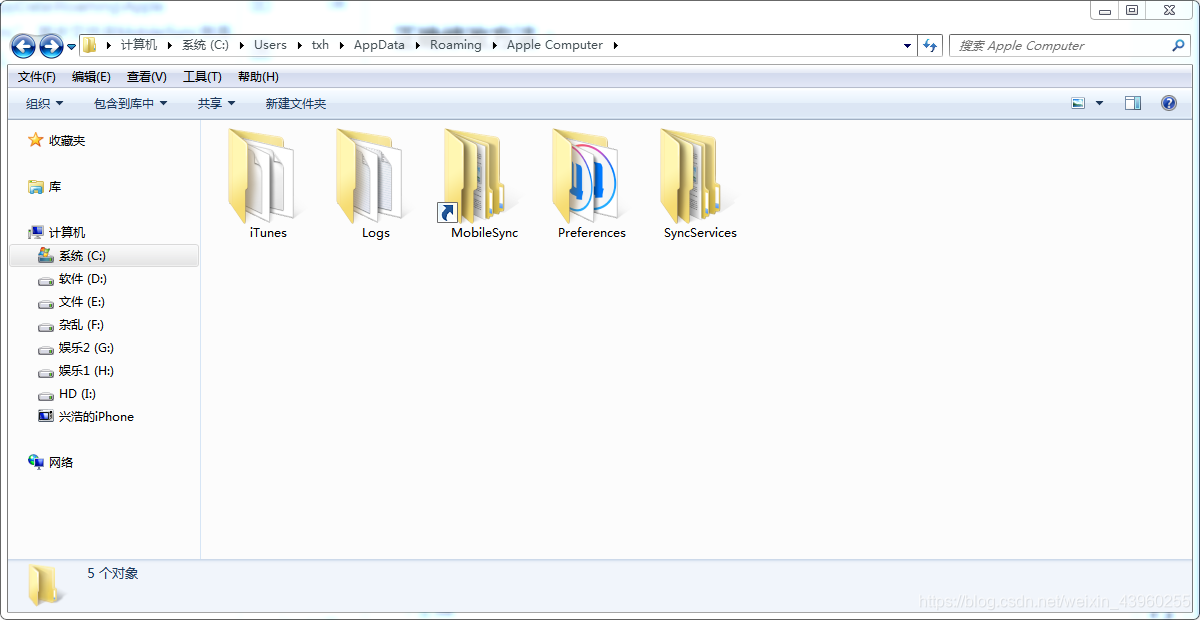Select 库 in the navigation pane
Image resolution: width=1200 pixels, height=620 pixels.
(45, 187)
